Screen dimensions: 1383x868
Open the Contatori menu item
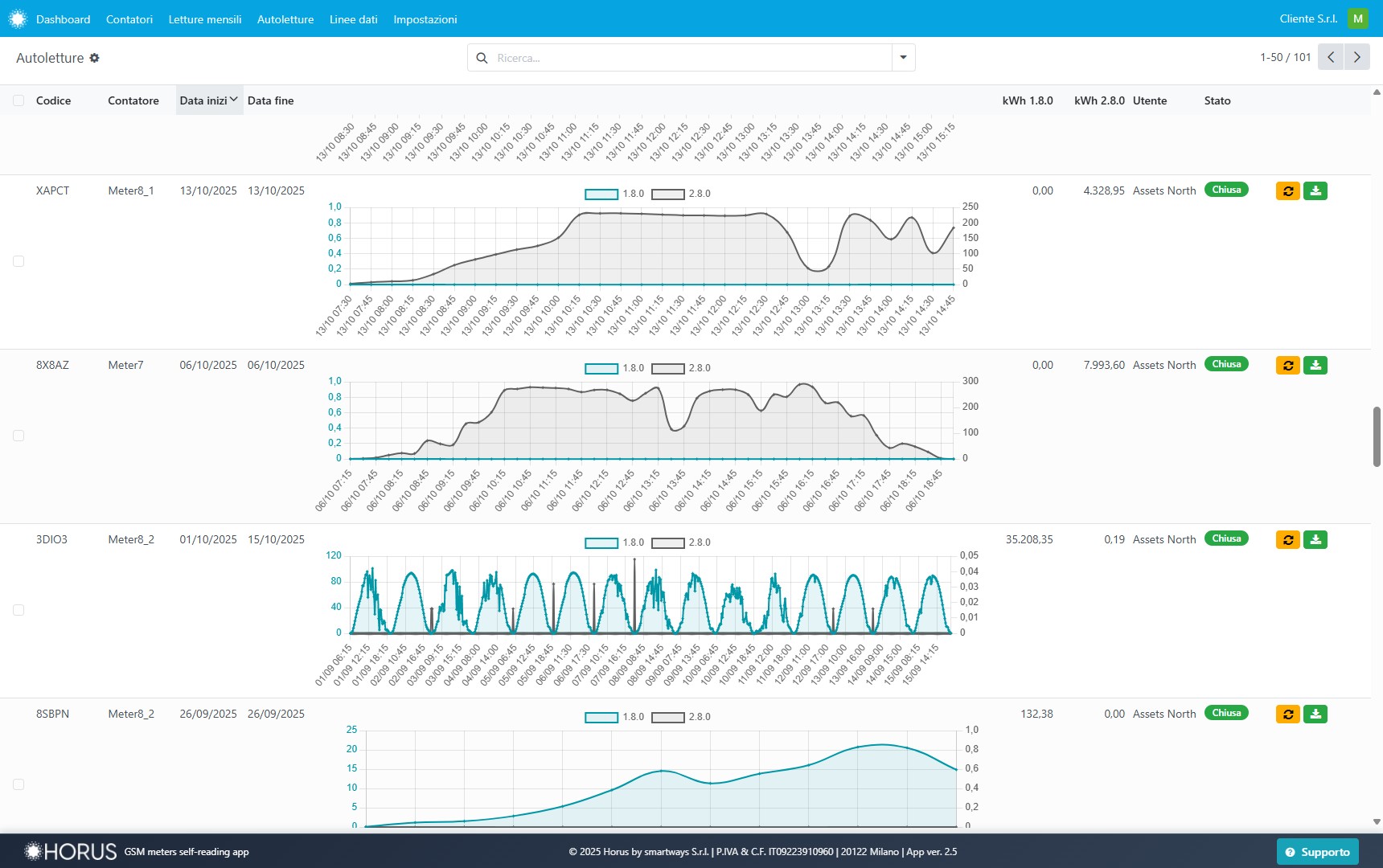point(129,19)
